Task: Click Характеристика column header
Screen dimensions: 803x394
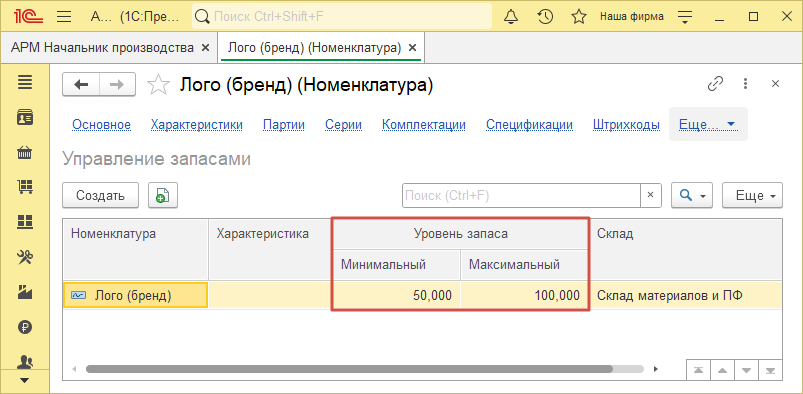Action: [x=270, y=250]
